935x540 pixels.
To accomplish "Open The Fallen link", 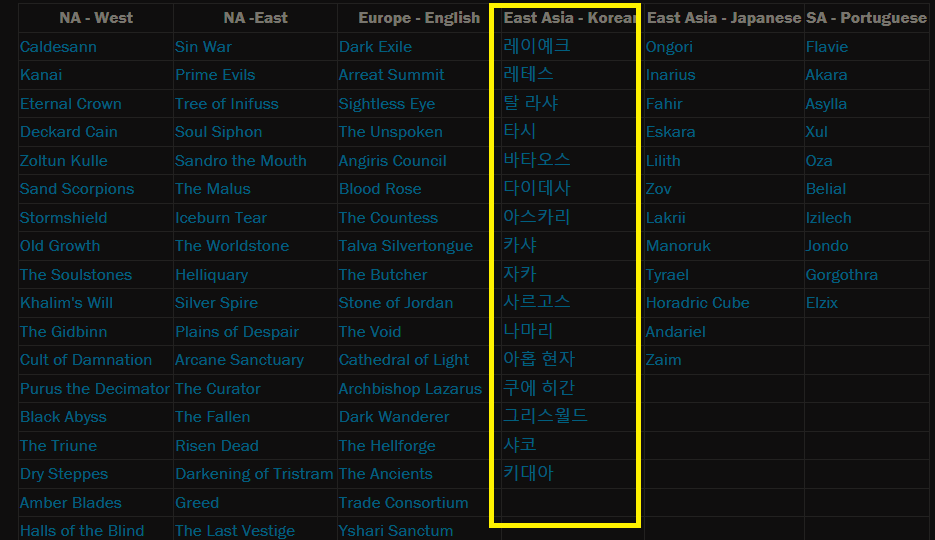I will [212, 417].
